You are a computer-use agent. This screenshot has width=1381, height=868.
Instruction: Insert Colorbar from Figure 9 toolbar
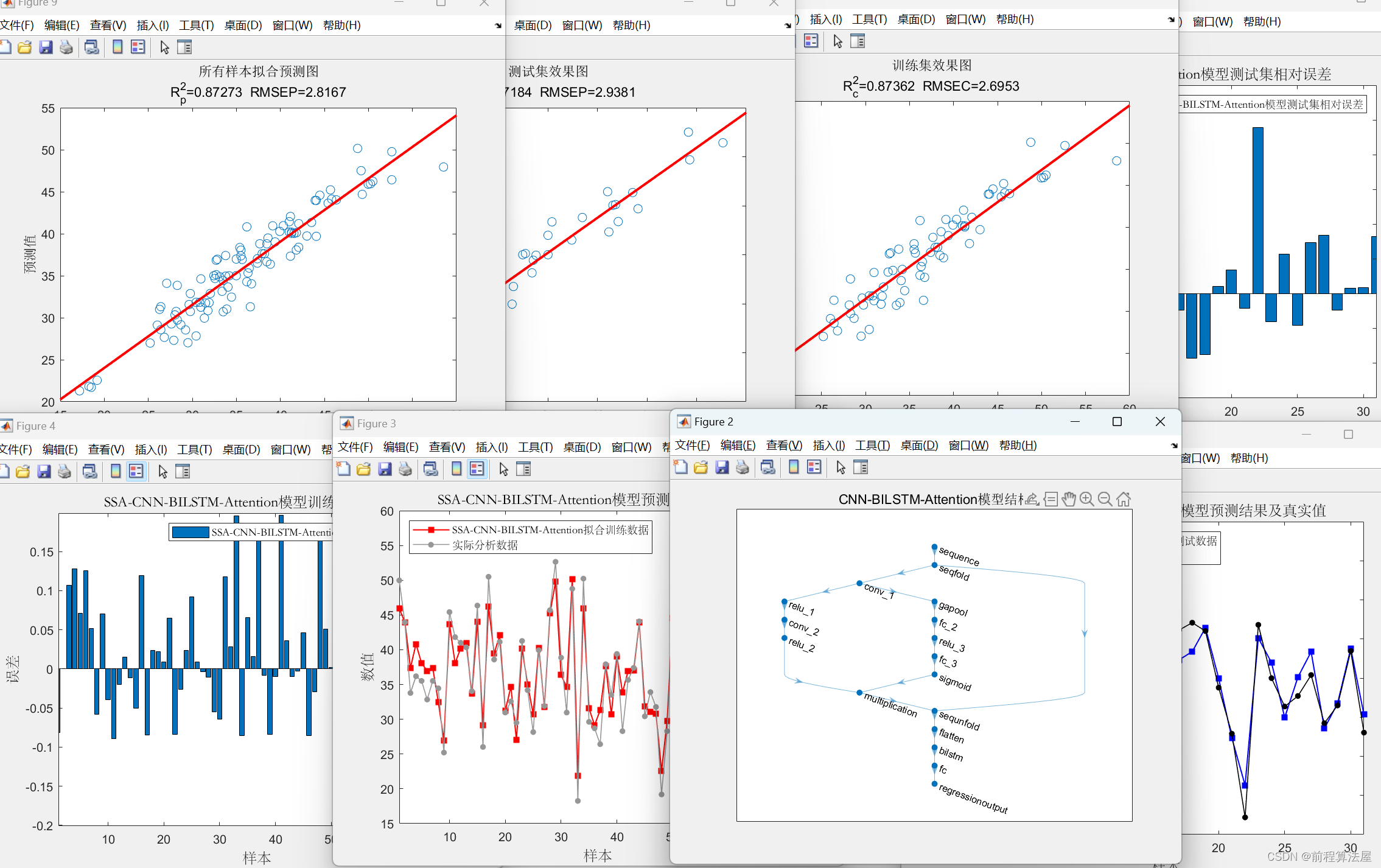[x=117, y=47]
